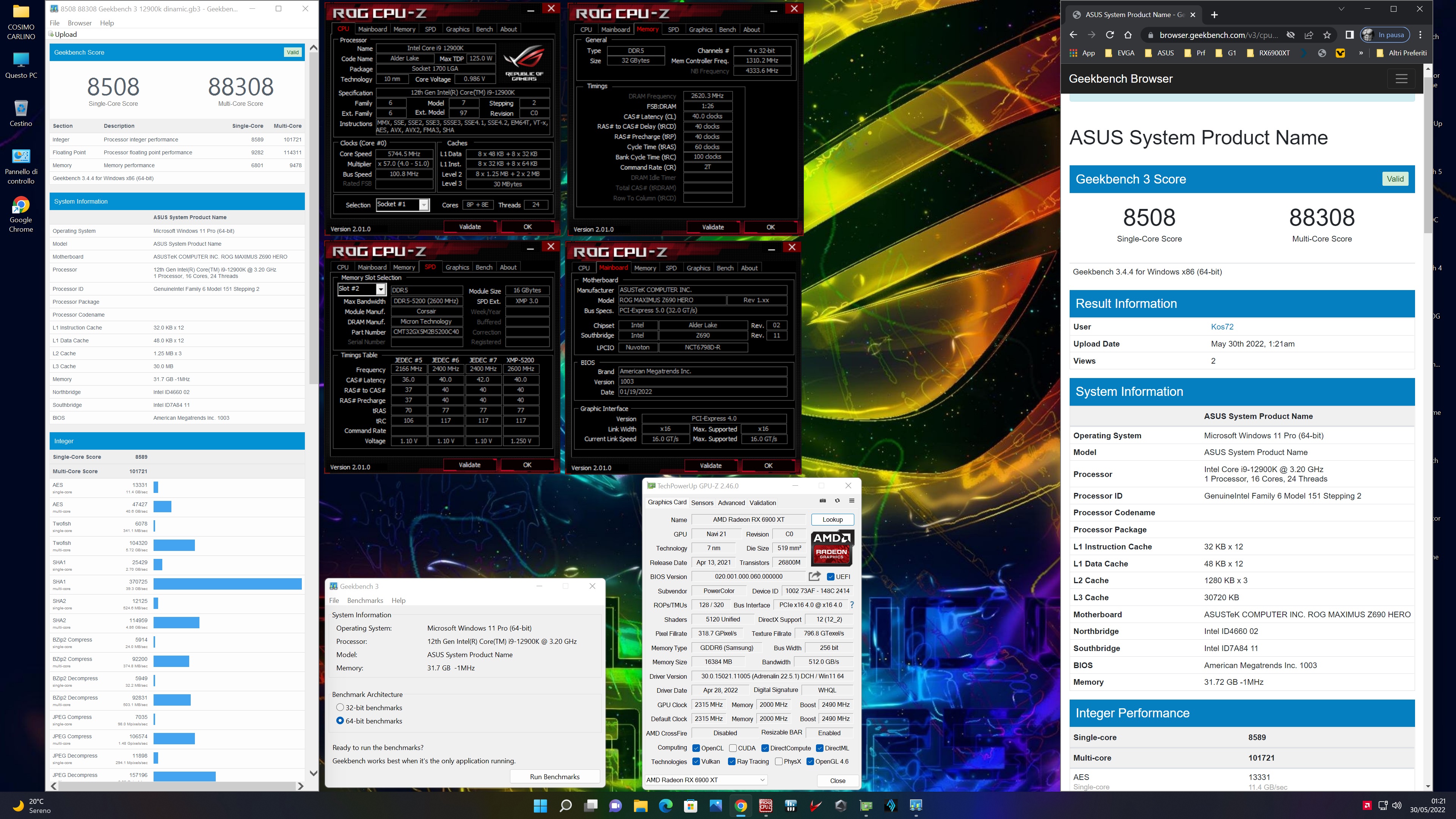
Task: Toggle the CUDA checkbox in GPU-Z
Action: 733,748
